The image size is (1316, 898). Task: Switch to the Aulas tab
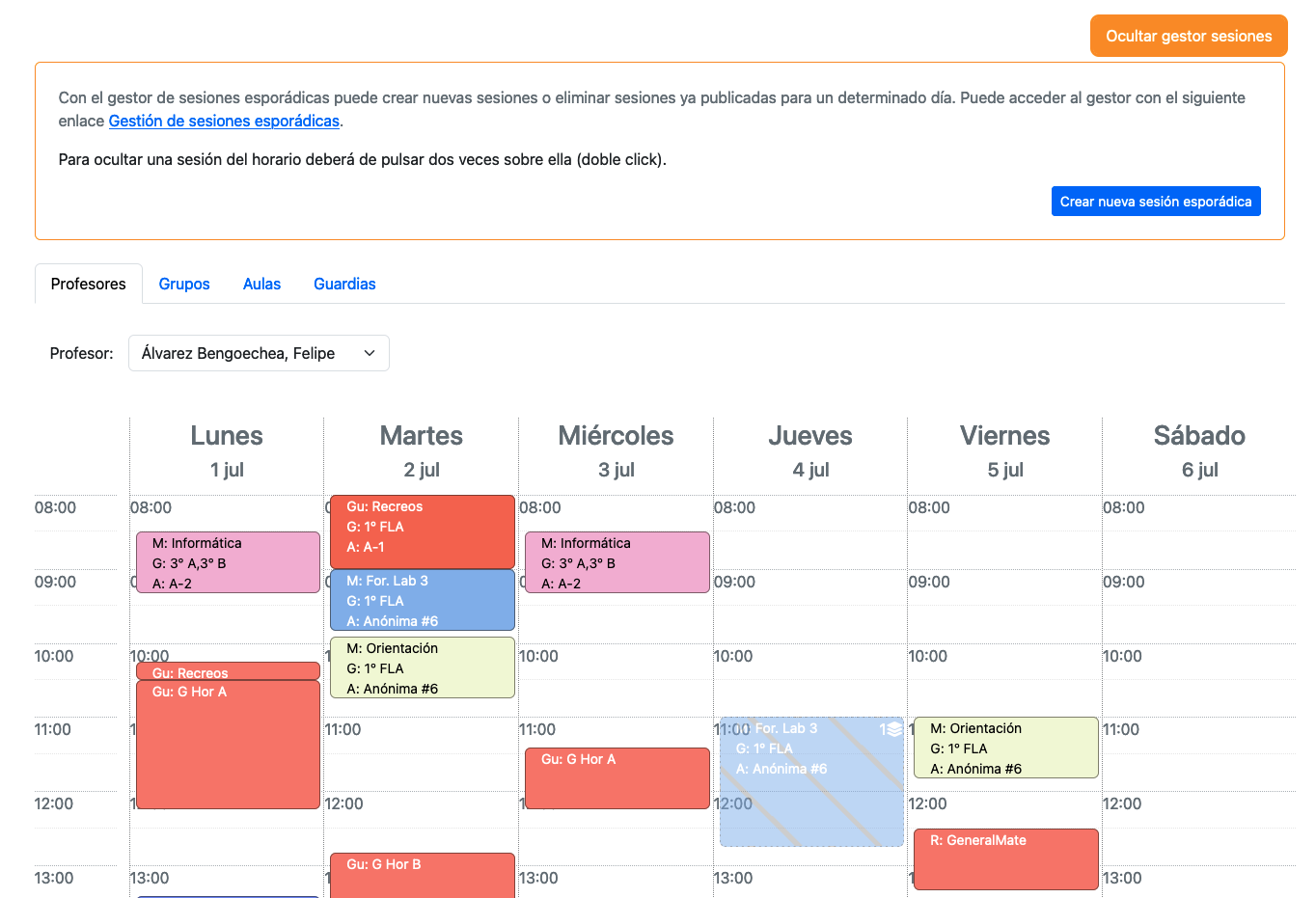coord(261,284)
